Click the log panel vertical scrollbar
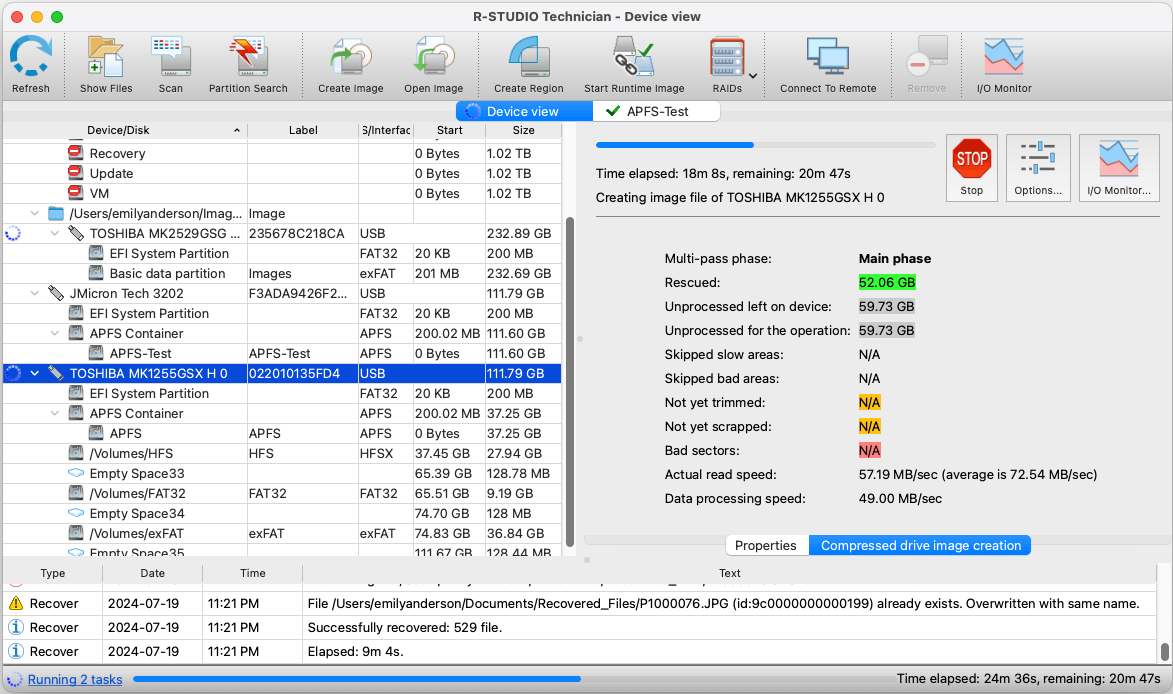 [1165, 651]
